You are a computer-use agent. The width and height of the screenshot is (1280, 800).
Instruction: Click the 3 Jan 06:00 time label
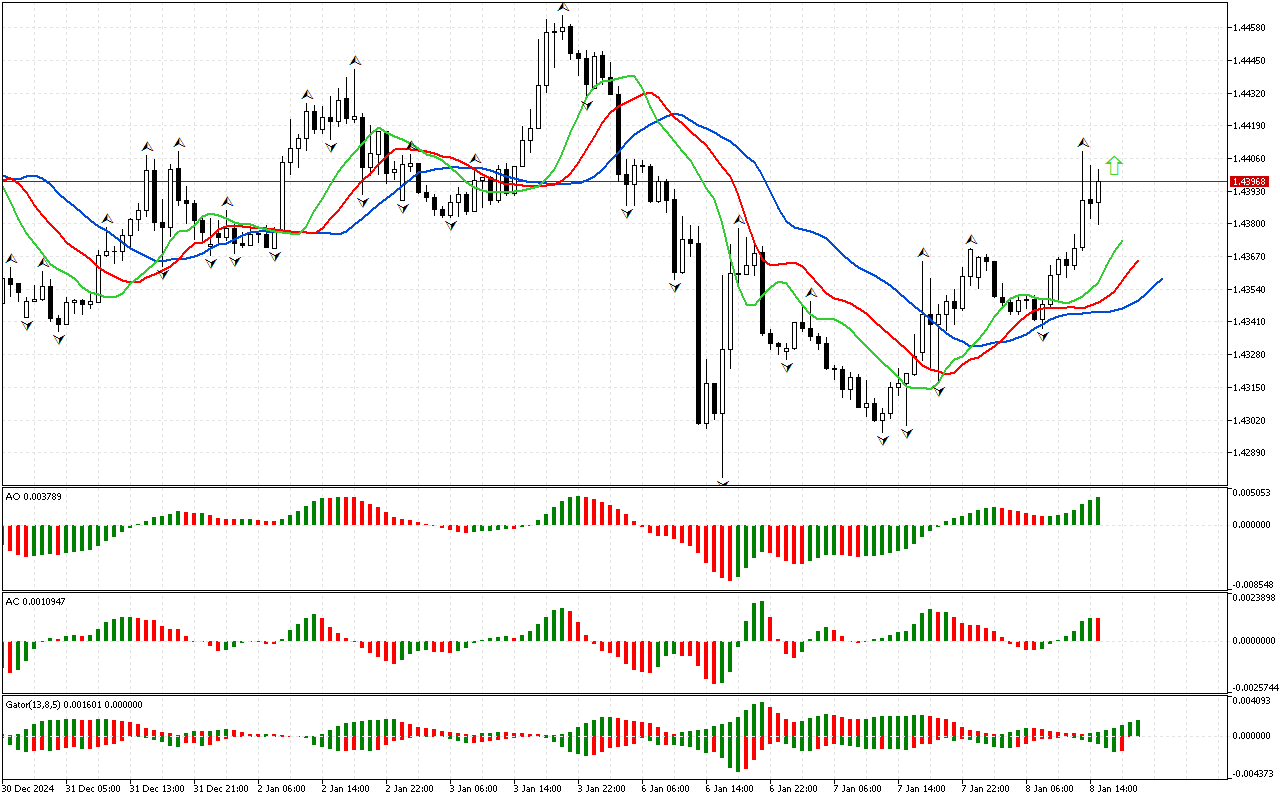pyautogui.click(x=476, y=788)
